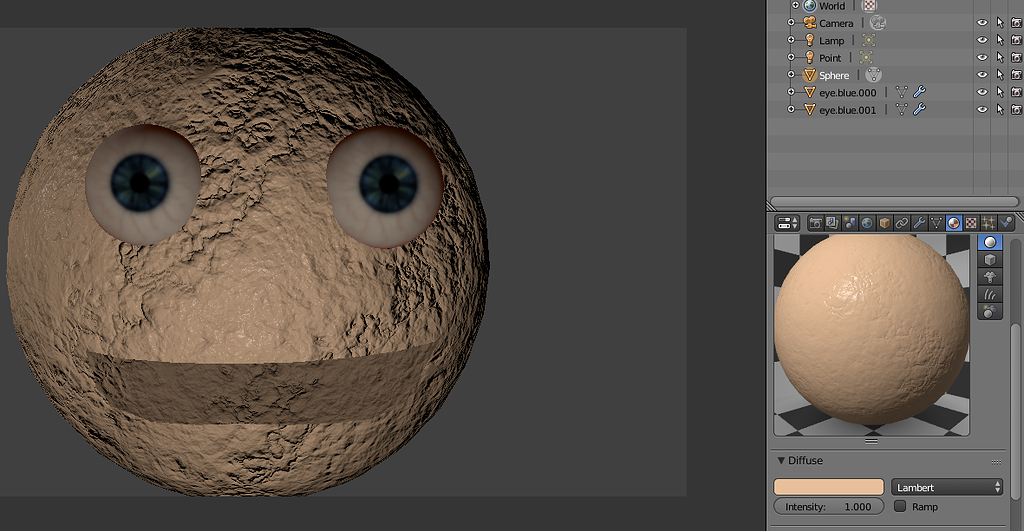Toggle visibility of eye.blue.000
This screenshot has width=1024, height=531.
(982, 92)
